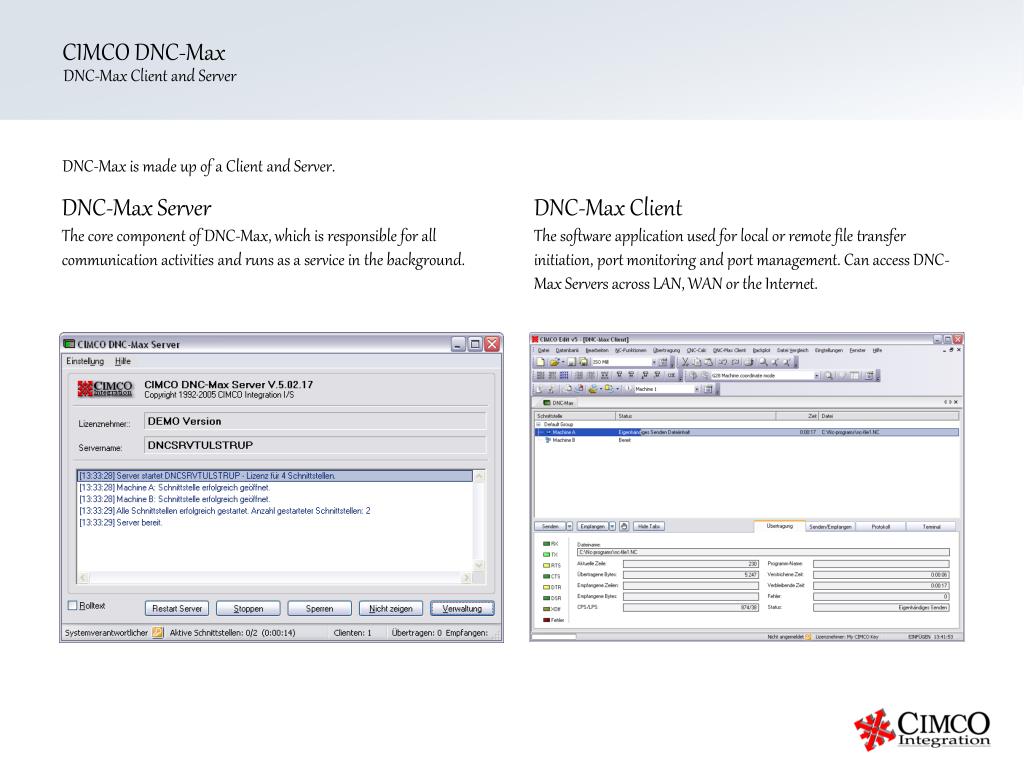
Task: Click the Find magnifier icon in top toolbar
Action: point(763,362)
